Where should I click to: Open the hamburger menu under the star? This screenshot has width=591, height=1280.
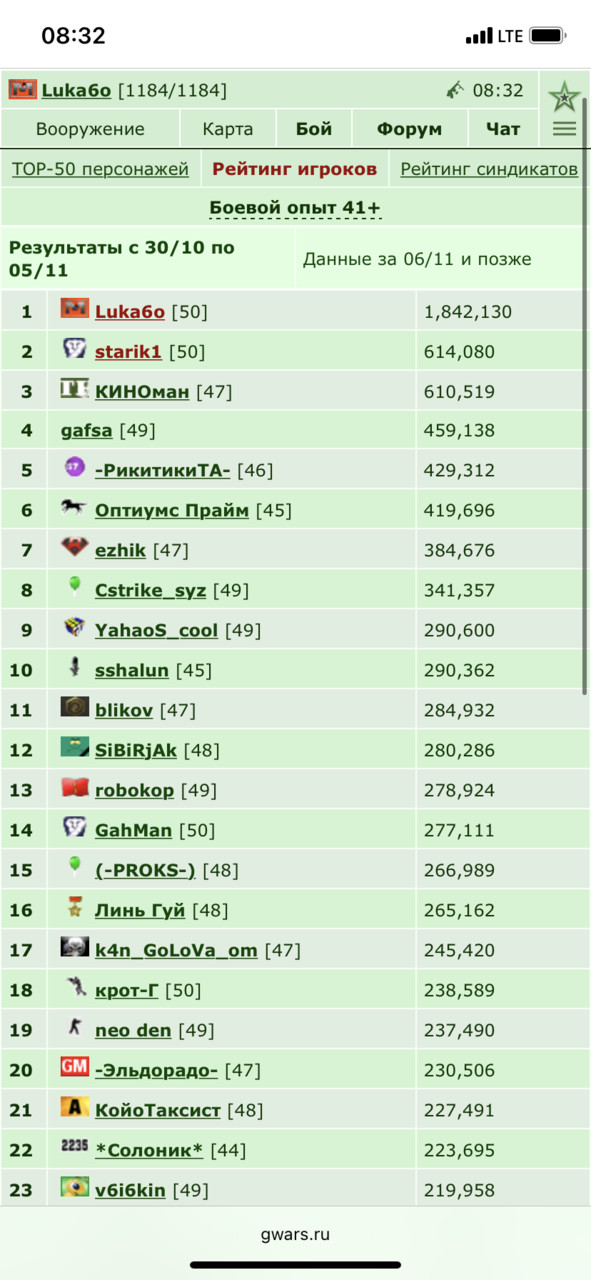click(x=564, y=129)
